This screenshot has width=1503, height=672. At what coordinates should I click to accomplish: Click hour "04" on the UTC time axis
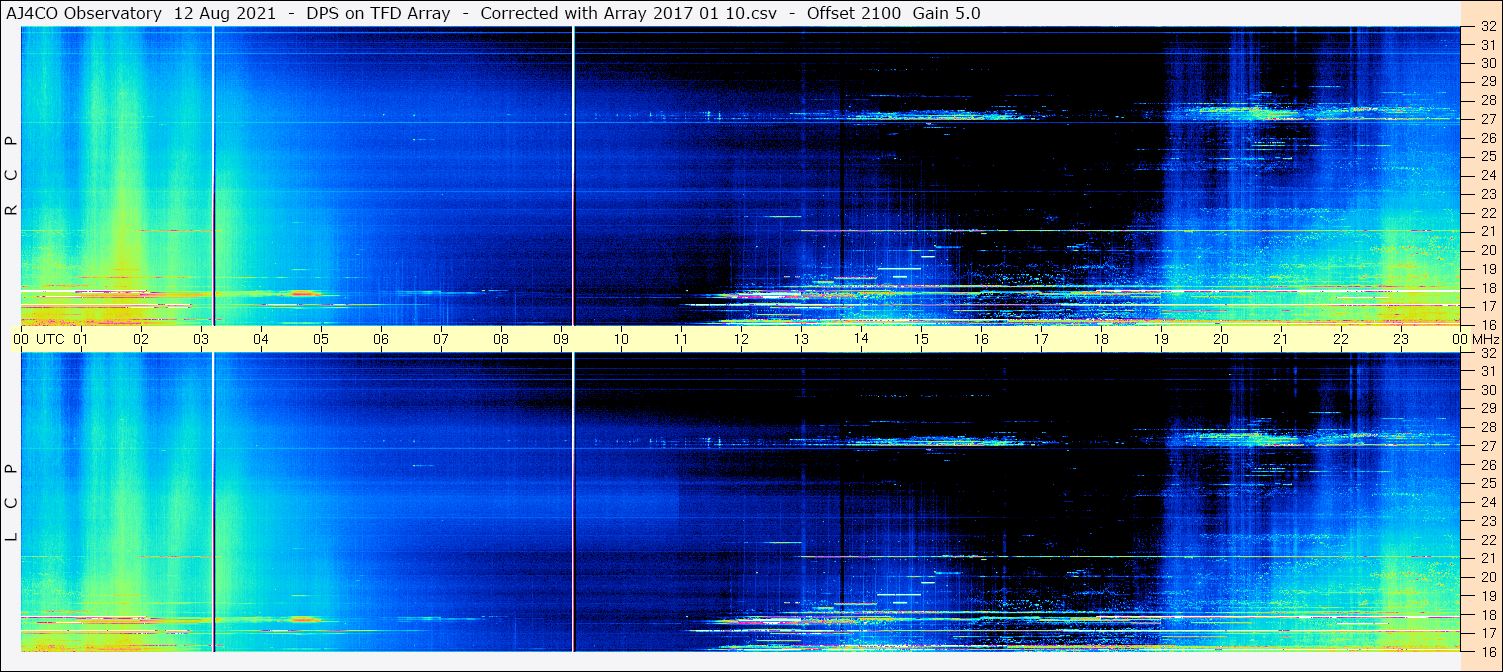pos(261,339)
